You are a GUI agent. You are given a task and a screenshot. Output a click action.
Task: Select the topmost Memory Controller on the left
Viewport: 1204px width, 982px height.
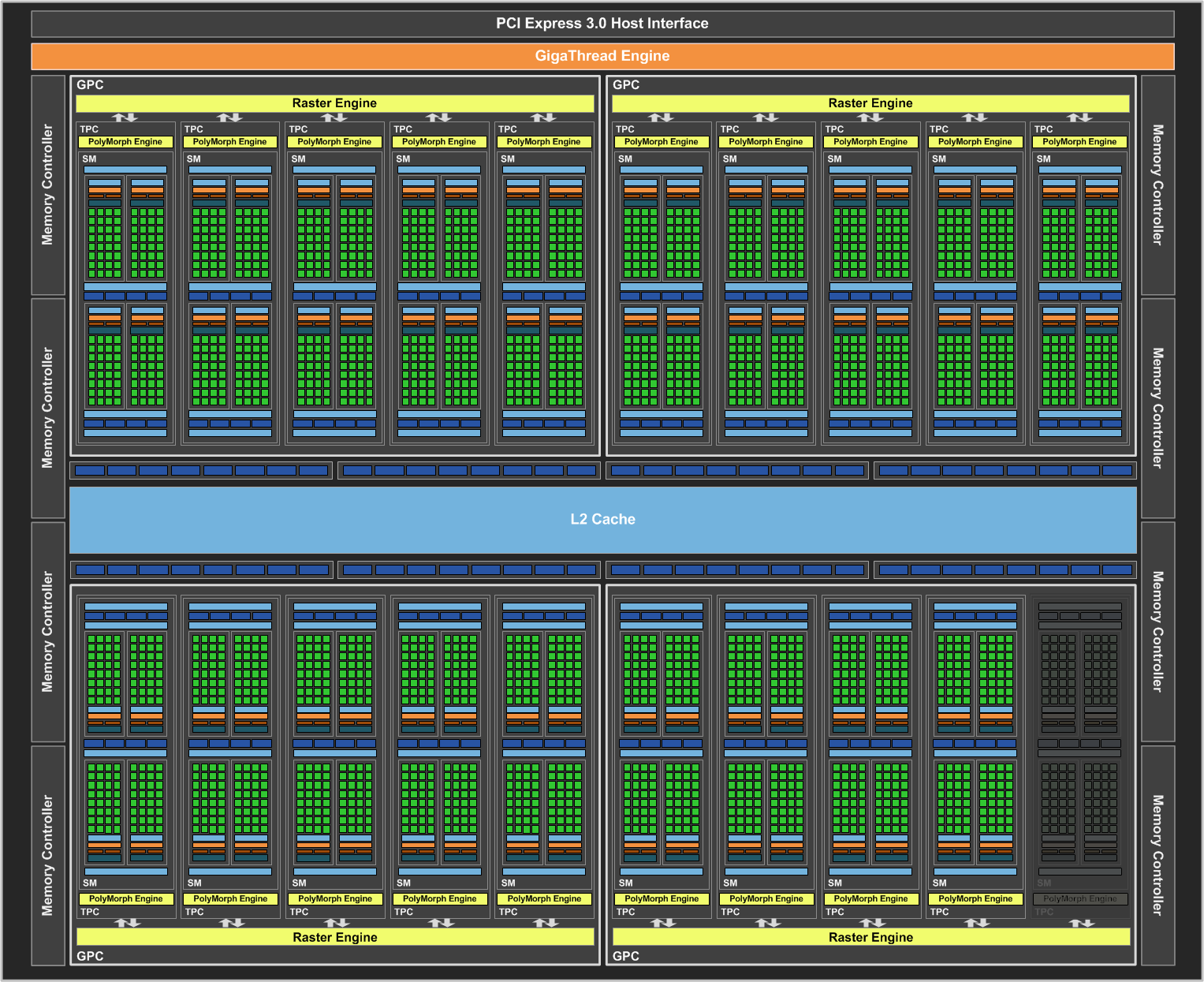pyautogui.click(x=48, y=185)
